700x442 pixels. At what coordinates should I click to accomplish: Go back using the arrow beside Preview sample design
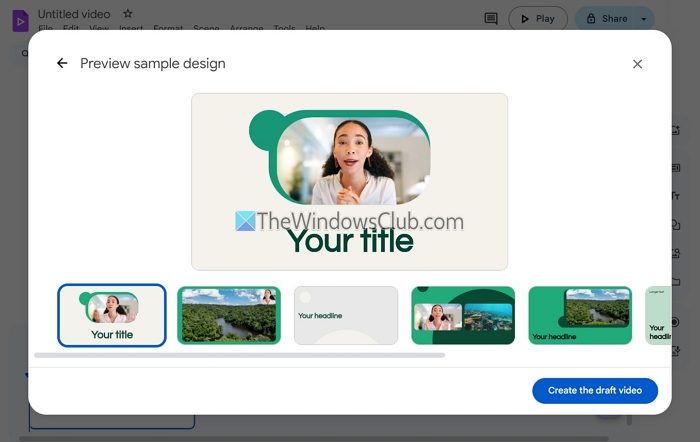point(62,63)
